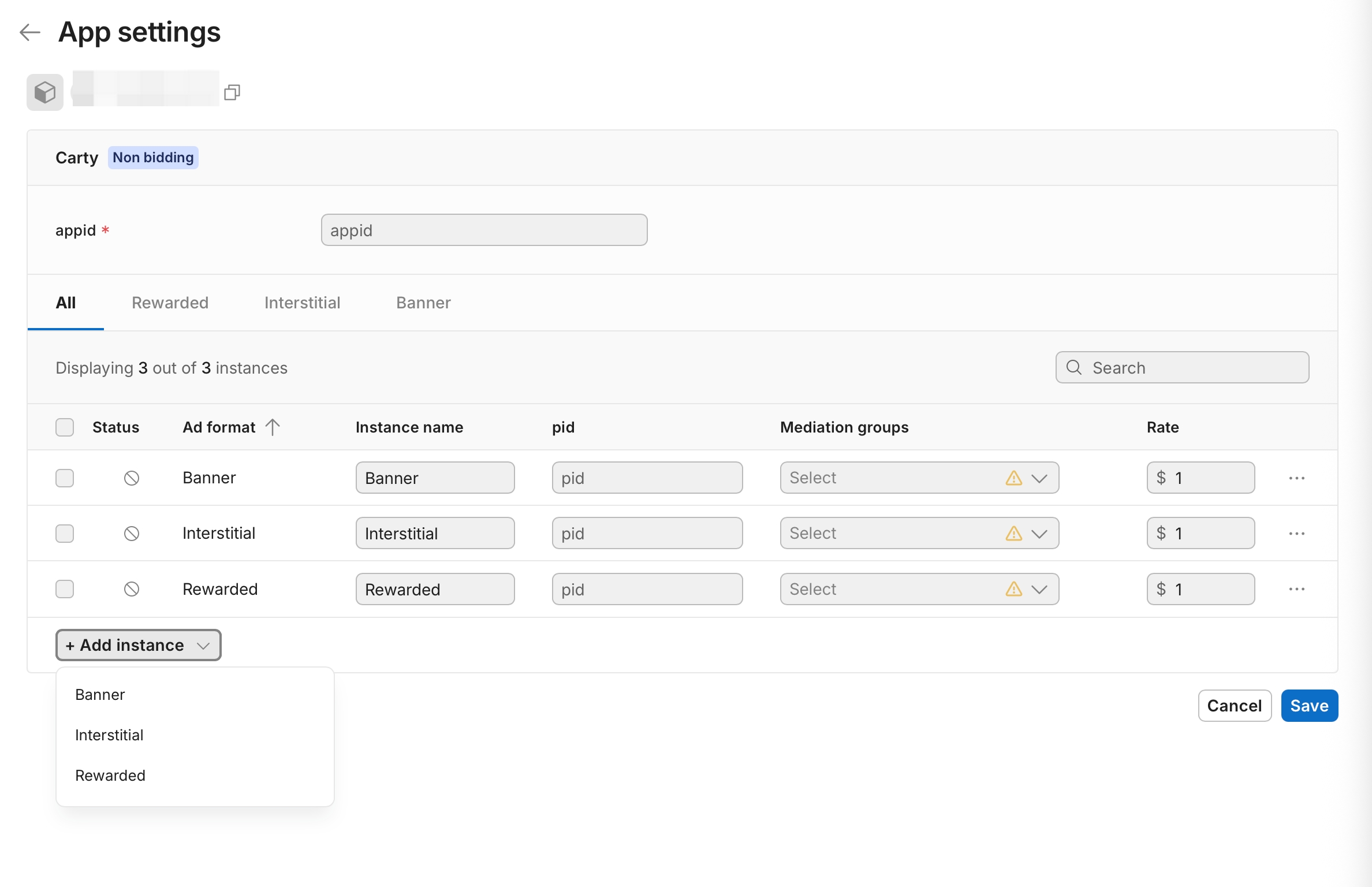Image resolution: width=1372 pixels, height=887 pixels.
Task: Select the Banner row checkbox
Action: (65, 478)
